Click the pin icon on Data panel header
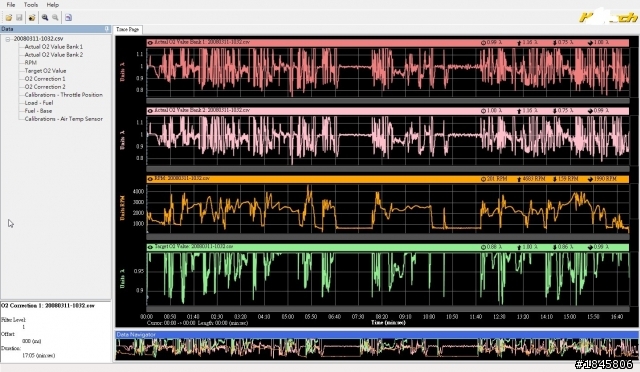The height and width of the screenshot is (372, 640). pyautogui.click(x=107, y=29)
